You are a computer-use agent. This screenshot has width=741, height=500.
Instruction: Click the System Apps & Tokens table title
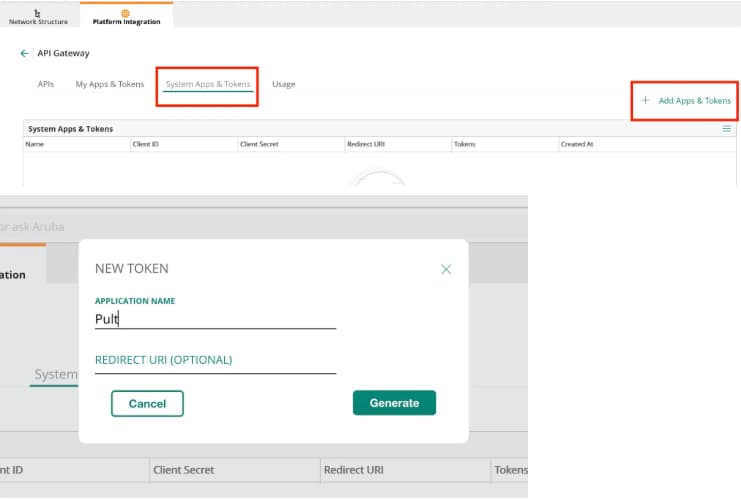pos(70,129)
